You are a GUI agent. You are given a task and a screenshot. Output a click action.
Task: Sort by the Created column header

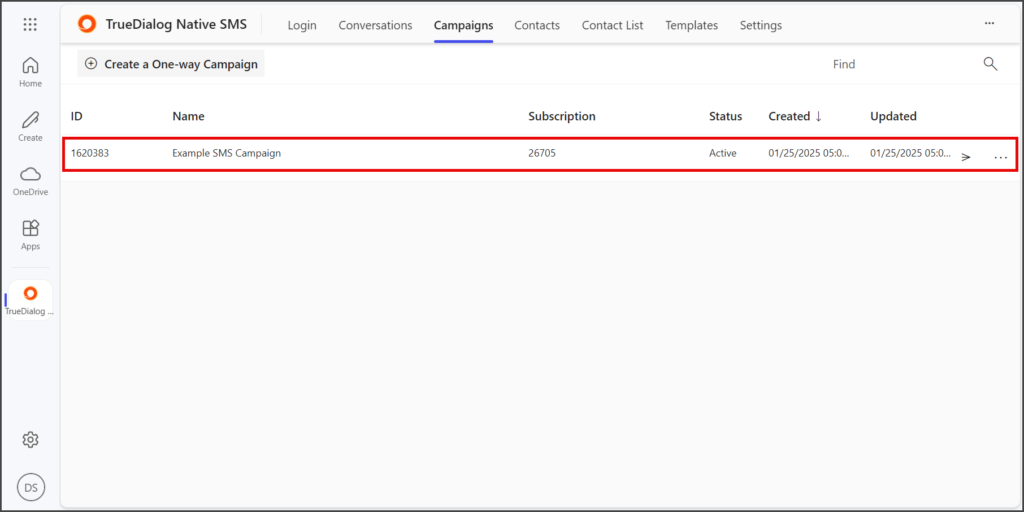[795, 116]
